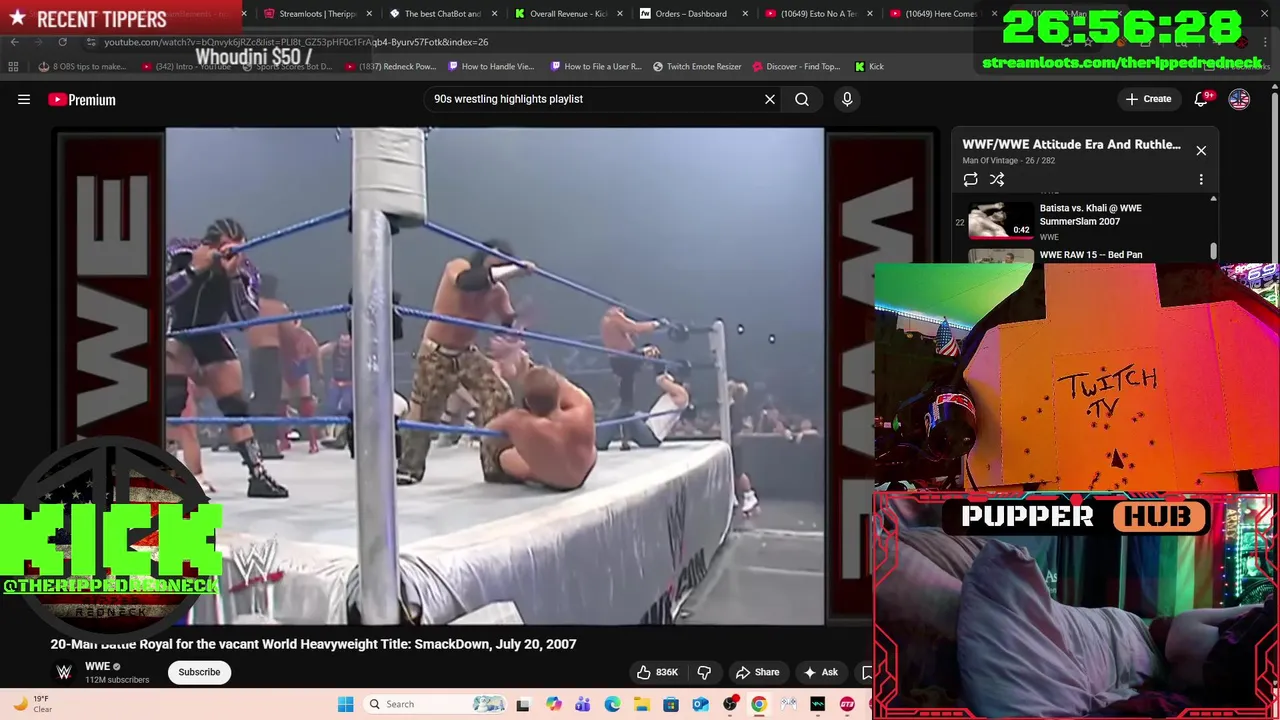Close the playlist panel
The image size is (1280, 720).
[1201, 151]
